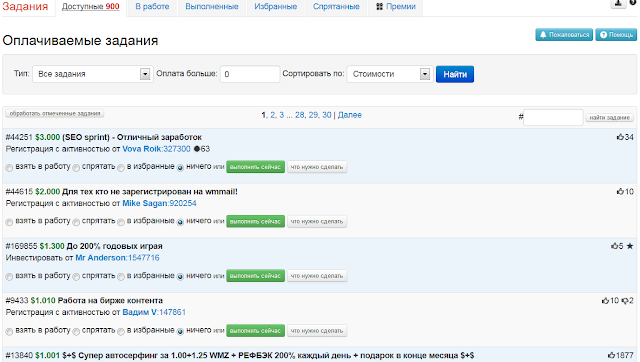Screen dimensions: 640x362
Task: Open the Помощь button
Action: [616, 35]
